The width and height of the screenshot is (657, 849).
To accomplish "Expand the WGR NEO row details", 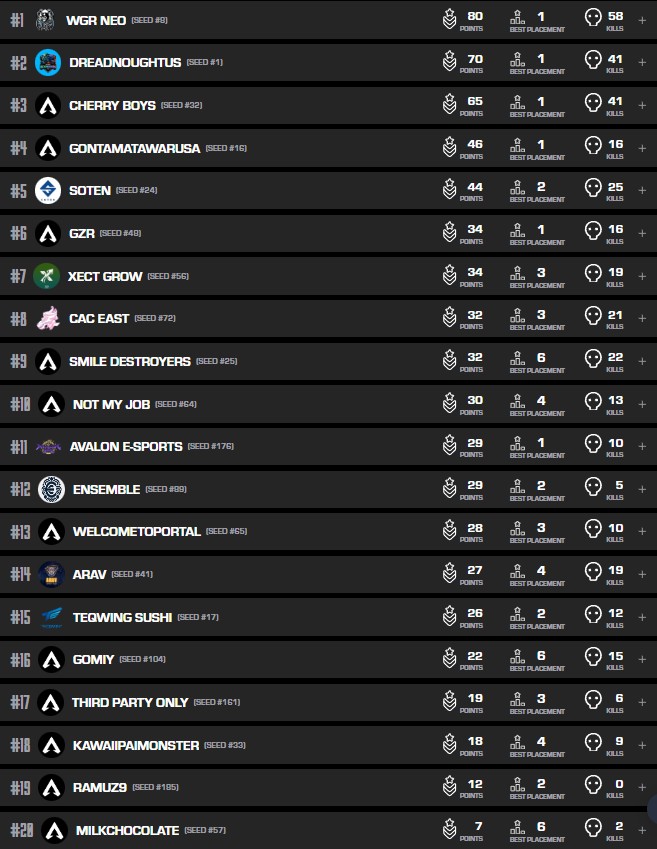I will [642, 19].
